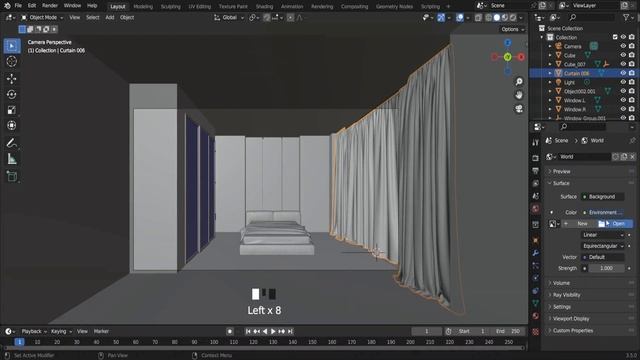640x360 pixels.
Task: Select the Scale tool
Action: coord(12,110)
